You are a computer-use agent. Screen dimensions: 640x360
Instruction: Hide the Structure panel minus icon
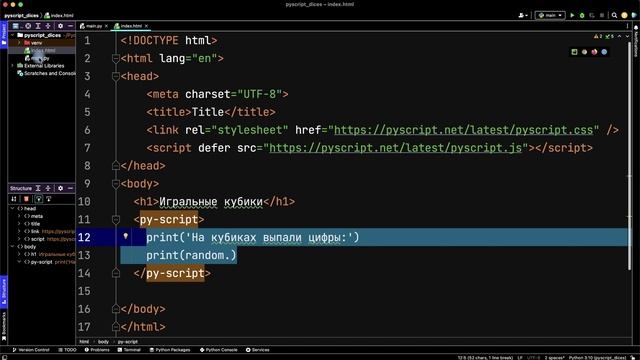pyautogui.click(x=70, y=188)
